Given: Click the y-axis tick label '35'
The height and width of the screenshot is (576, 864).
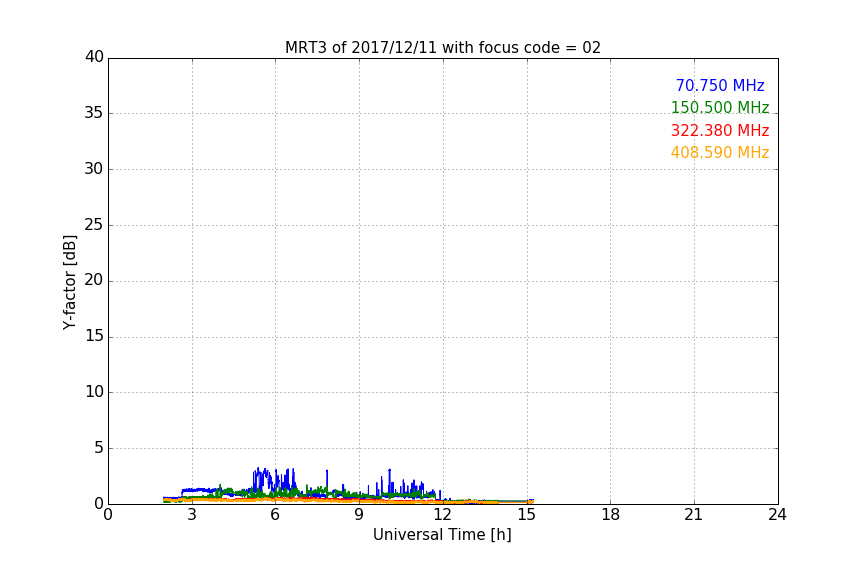Looking at the screenshot, I should point(94,113).
